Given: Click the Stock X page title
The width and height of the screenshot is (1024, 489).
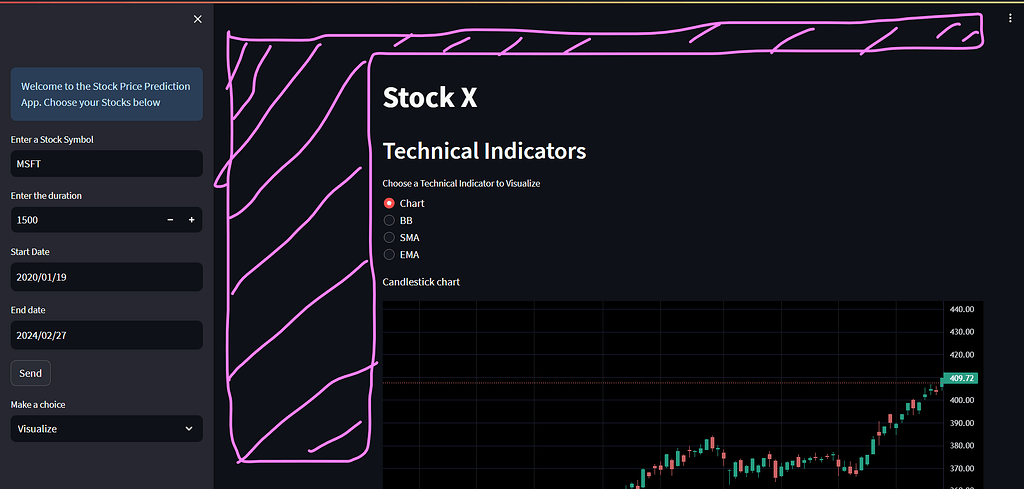Looking at the screenshot, I should tap(430, 97).
